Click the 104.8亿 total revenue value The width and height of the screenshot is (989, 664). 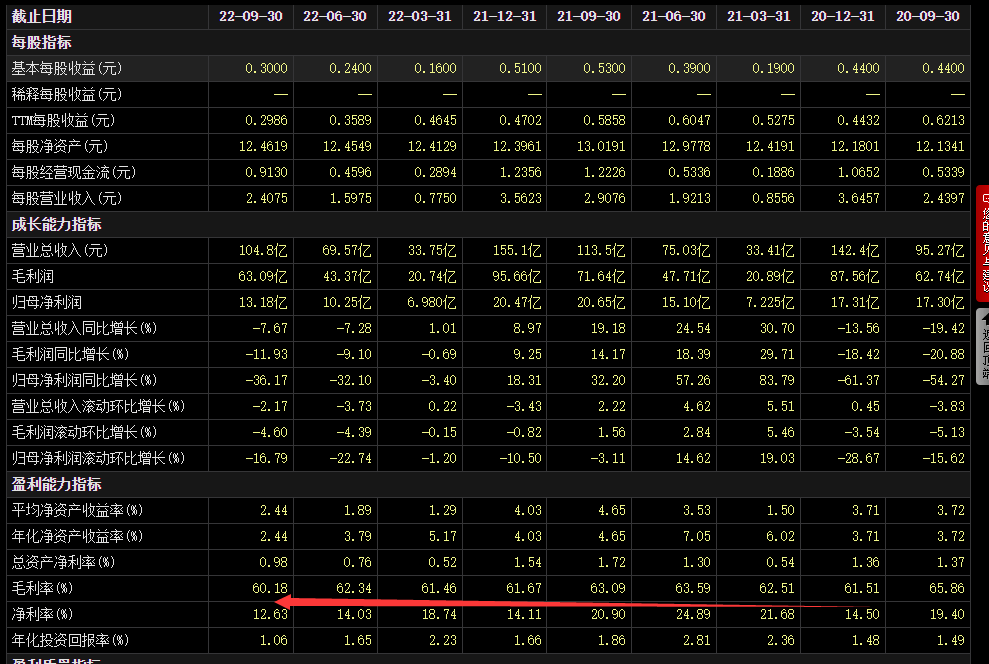coord(263,250)
